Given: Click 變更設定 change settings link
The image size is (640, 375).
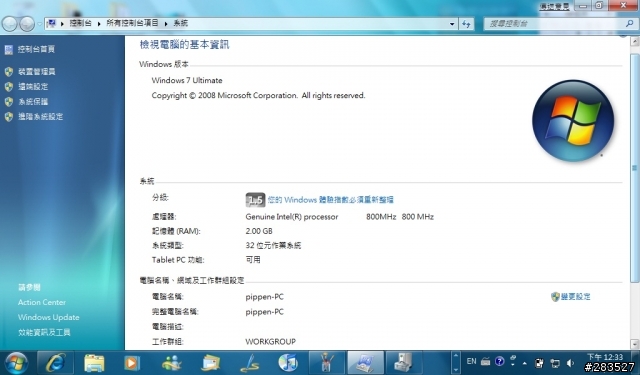Looking at the screenshot, I should [x=576, y=297].
